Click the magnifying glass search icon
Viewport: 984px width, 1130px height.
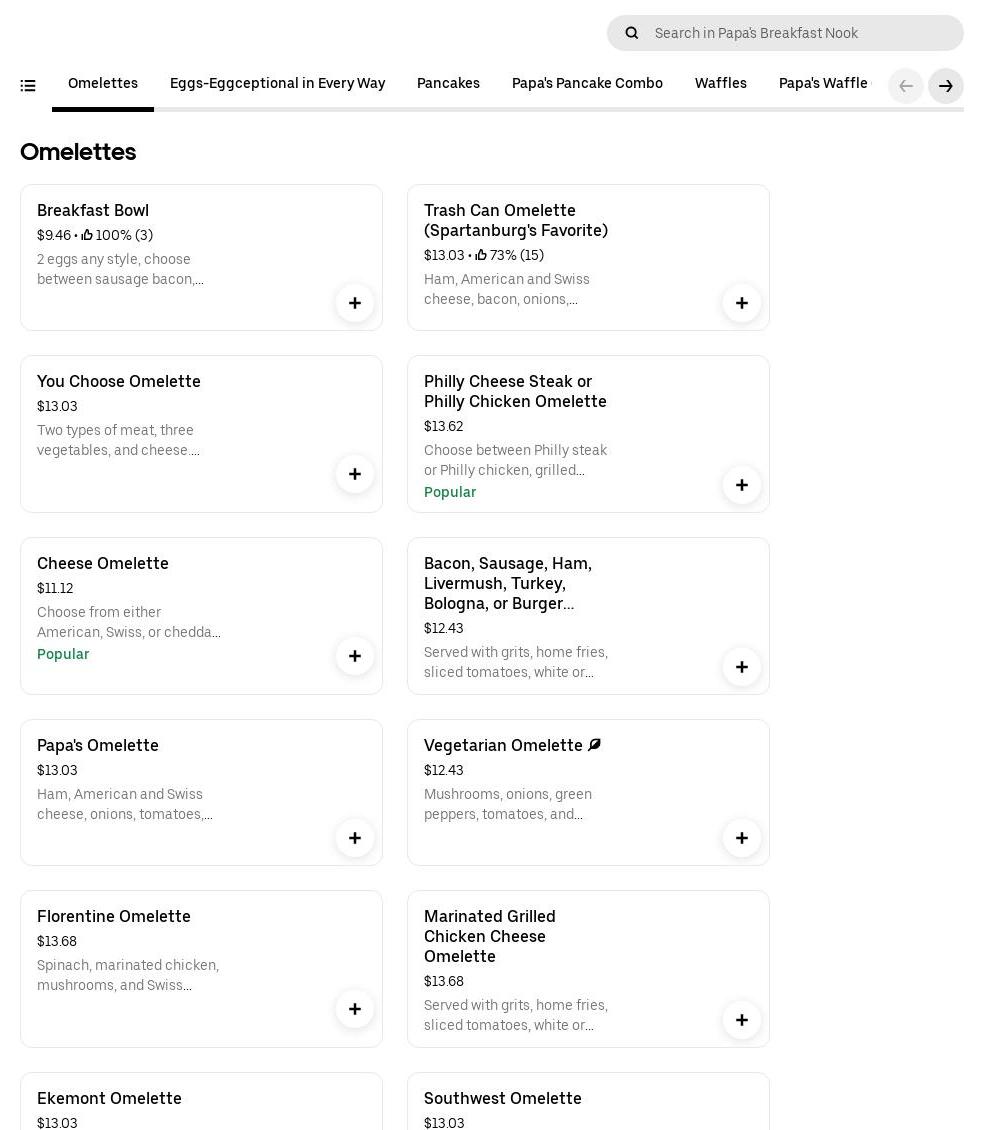tap(632, 33)
